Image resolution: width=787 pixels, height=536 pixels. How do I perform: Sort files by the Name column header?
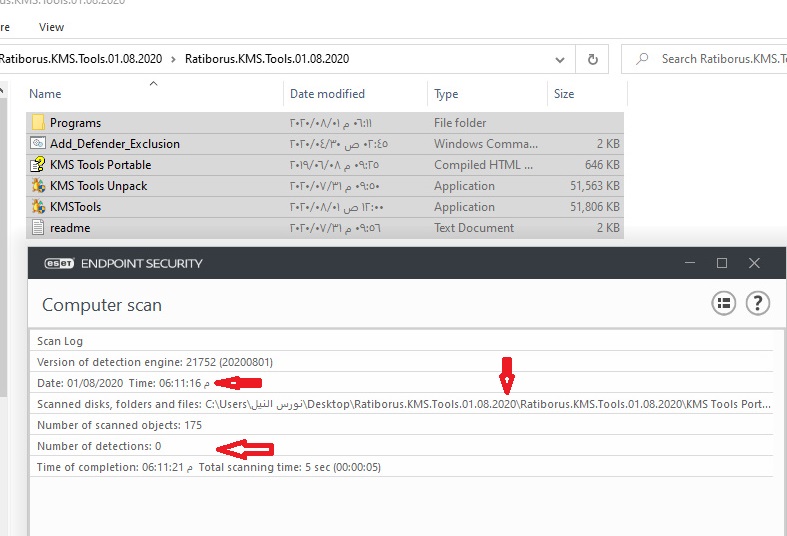[x=46, y=94]
